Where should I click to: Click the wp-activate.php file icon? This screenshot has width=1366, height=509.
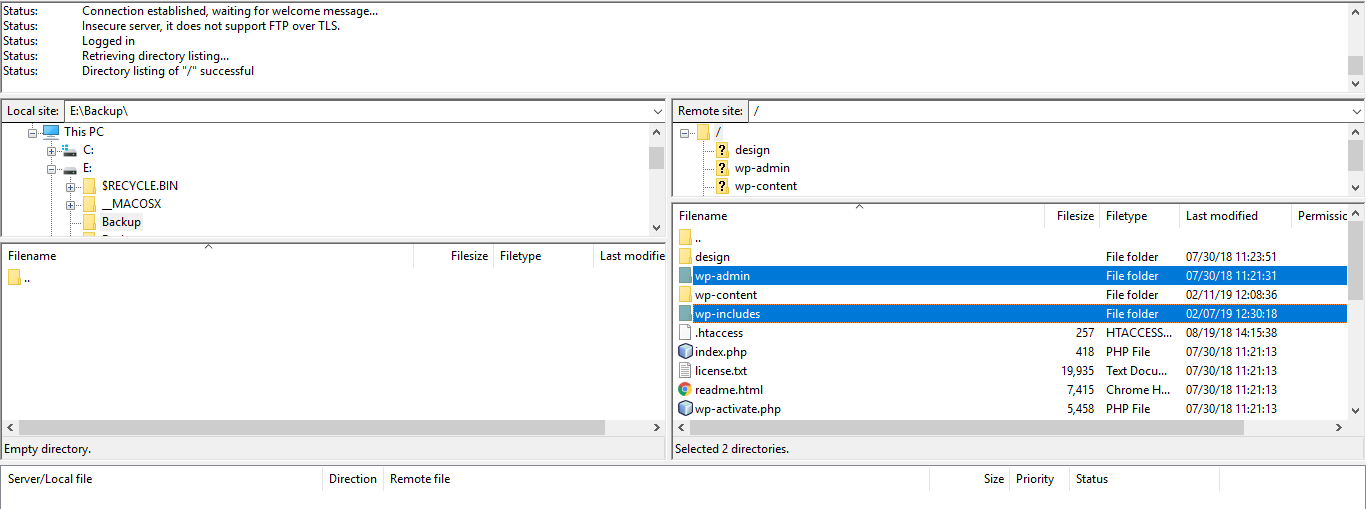coord(685,409)
